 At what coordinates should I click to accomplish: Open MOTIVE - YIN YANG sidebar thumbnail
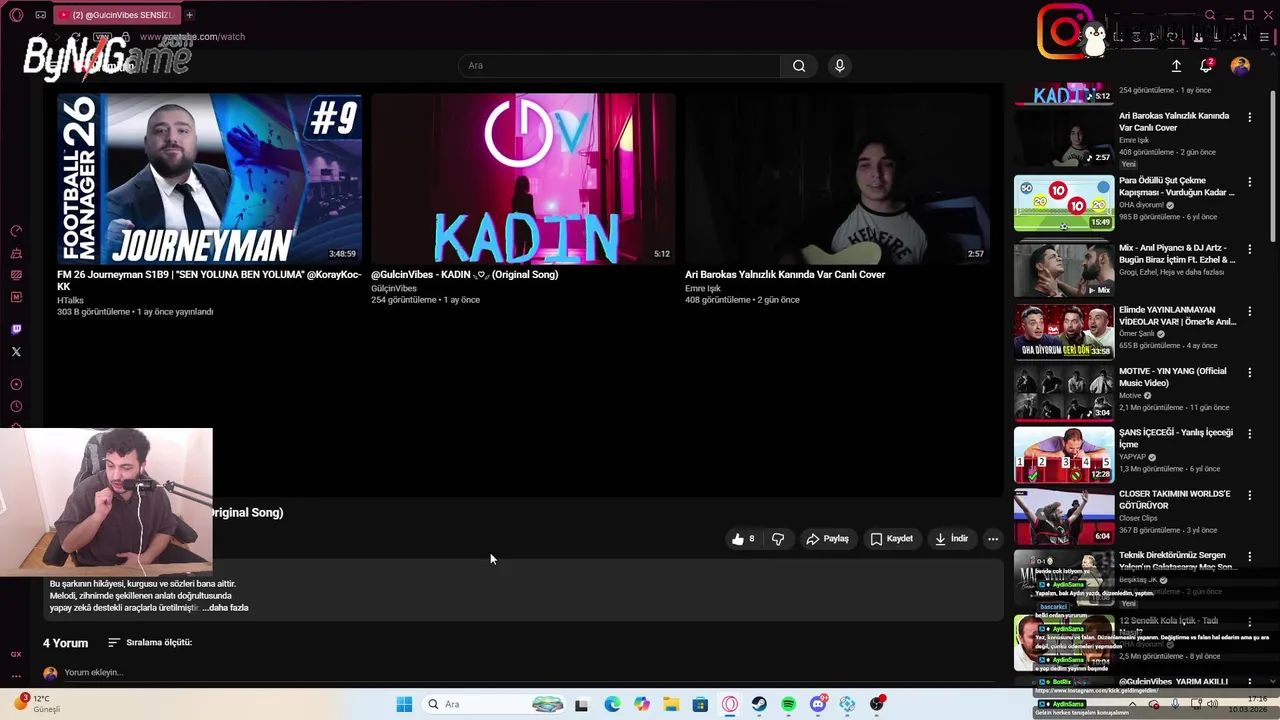tap(1064, 393)
